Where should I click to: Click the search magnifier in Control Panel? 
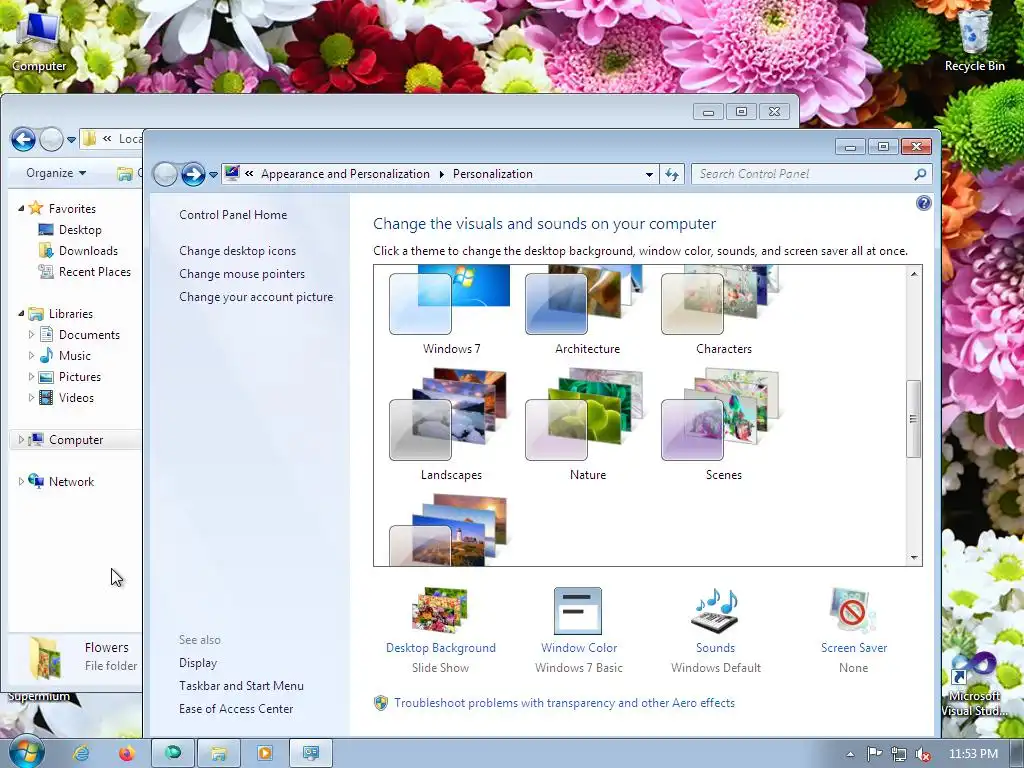pos(920,174)
